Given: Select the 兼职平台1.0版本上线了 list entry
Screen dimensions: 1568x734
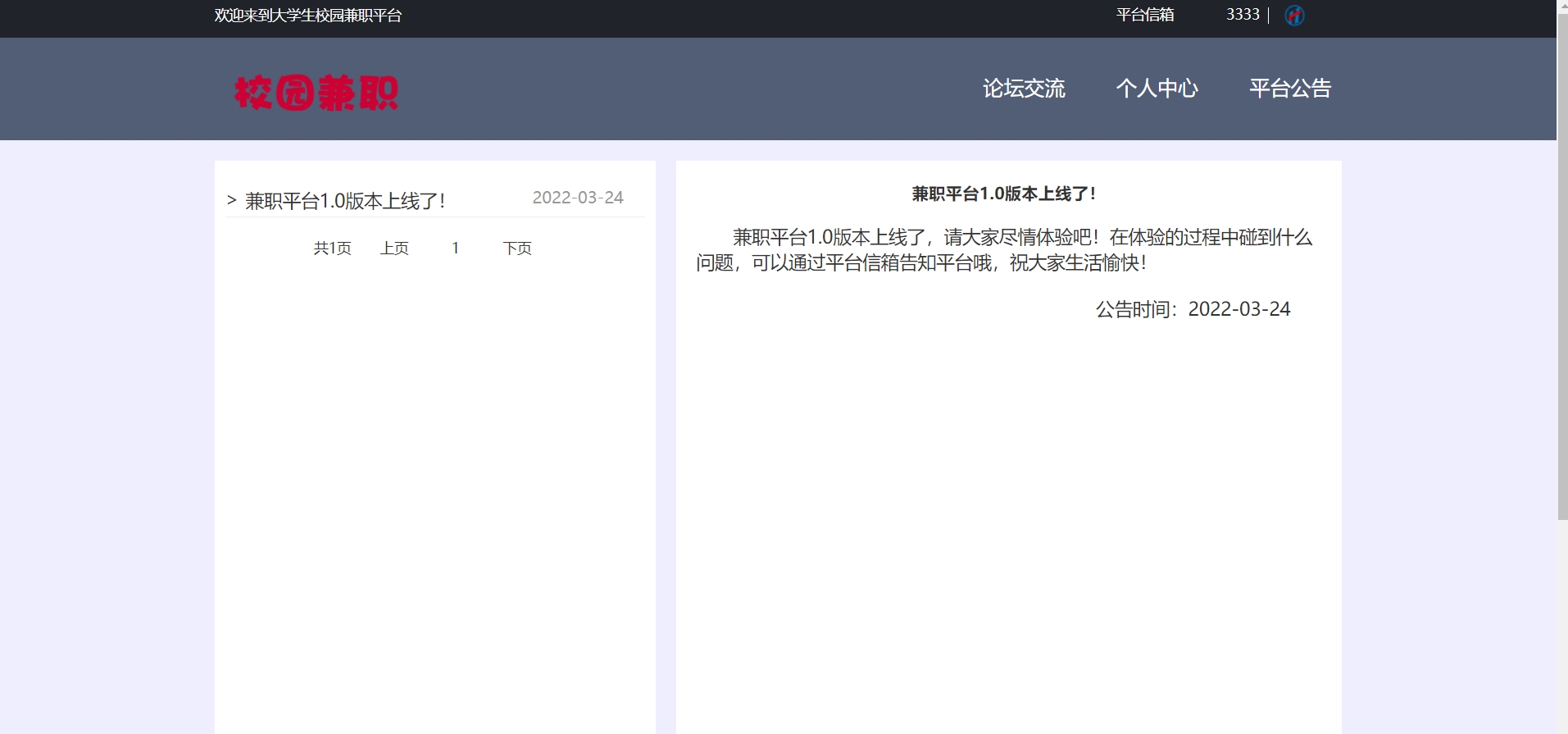Looking at the screenshot, I should [x=345, y=201].
